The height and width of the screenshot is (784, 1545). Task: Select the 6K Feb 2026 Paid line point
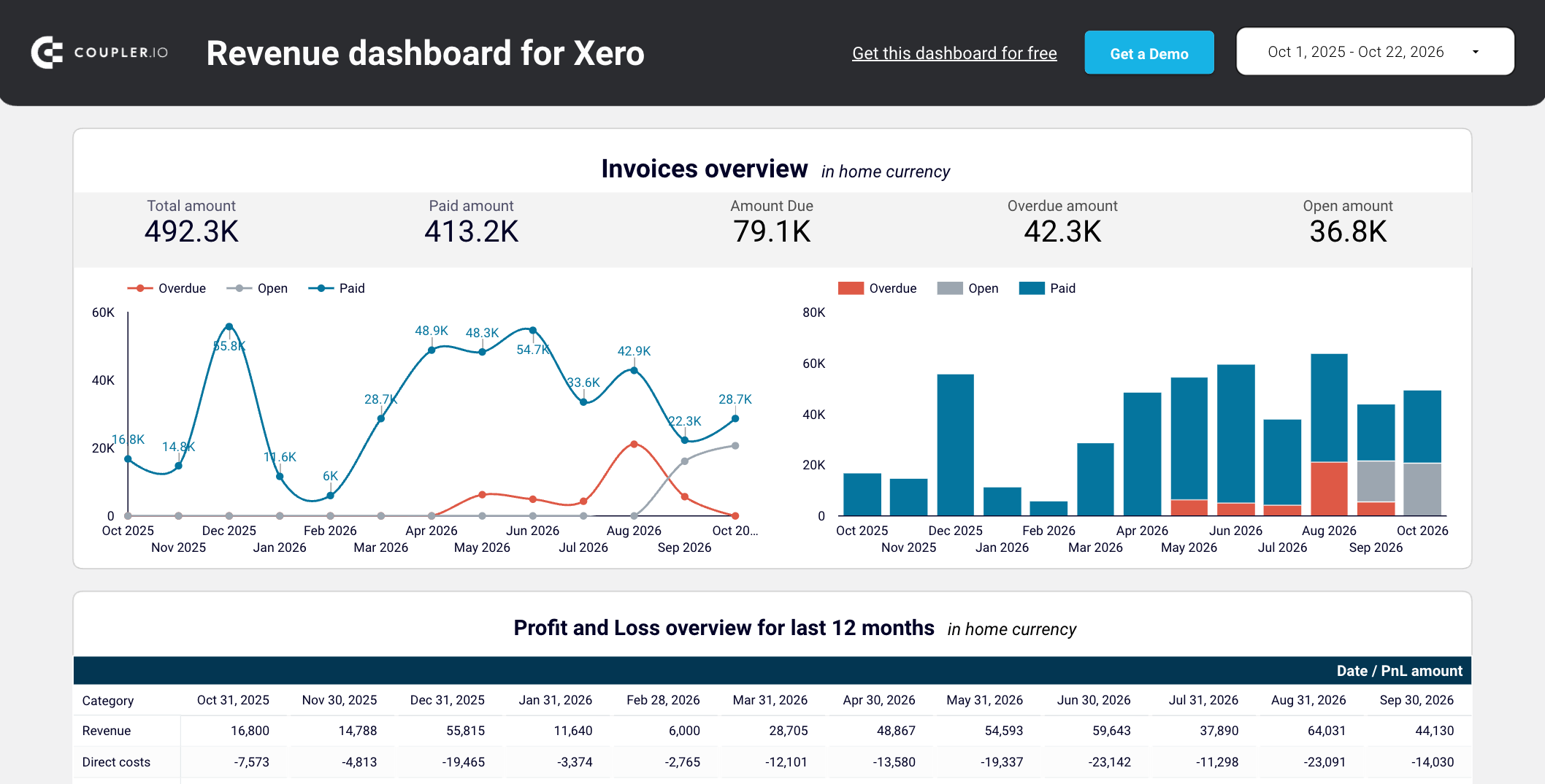[x=330, y=496]
